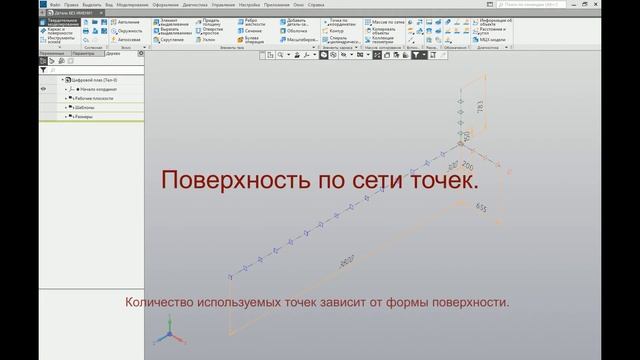Open the Диагностика menu
This screenshot has width=640, height=360.
195,5
